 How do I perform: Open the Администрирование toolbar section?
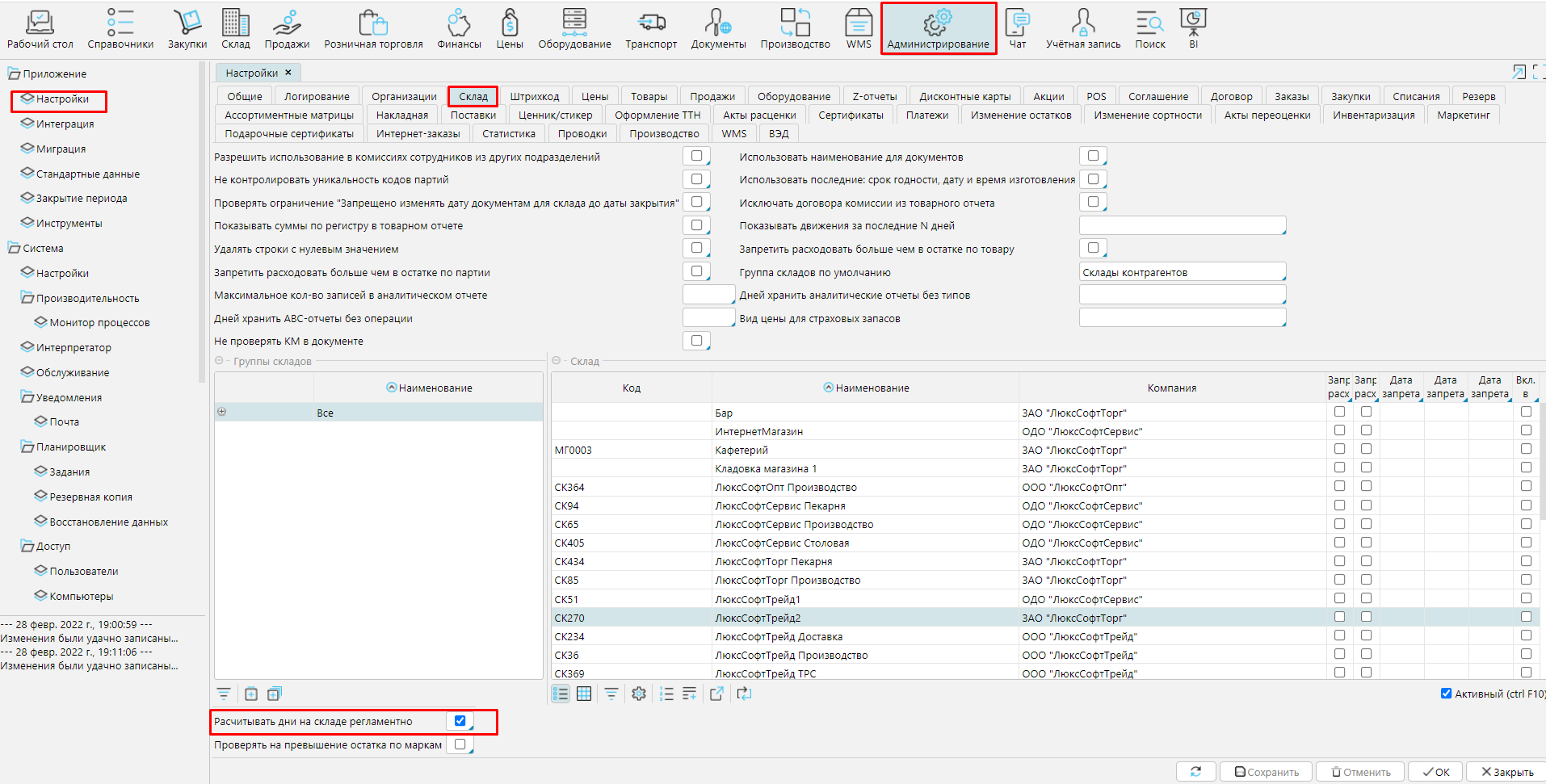[x=938, y=29]
